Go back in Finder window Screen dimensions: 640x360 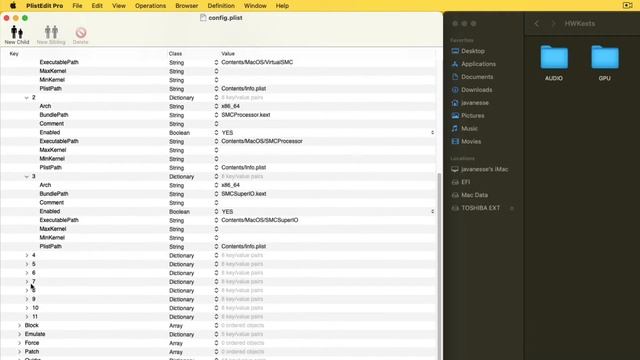(x=537, y=24)
